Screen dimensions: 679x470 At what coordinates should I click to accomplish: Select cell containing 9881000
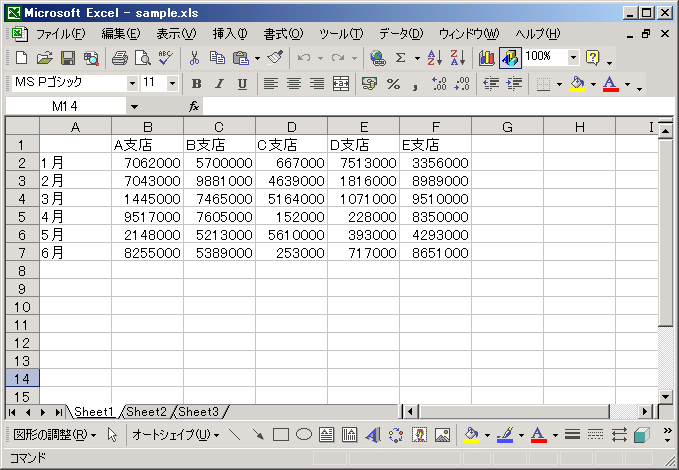[220, 181]
